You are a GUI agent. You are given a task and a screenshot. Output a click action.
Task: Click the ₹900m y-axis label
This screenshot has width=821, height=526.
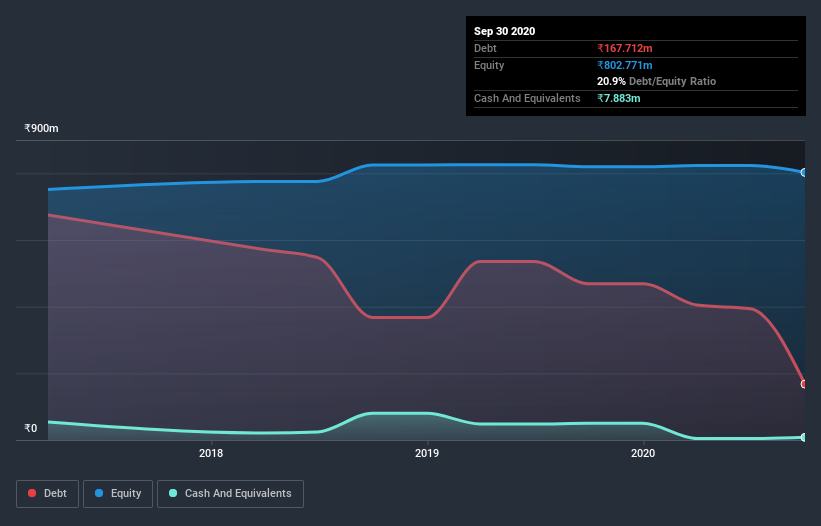[x=41, y=128]
